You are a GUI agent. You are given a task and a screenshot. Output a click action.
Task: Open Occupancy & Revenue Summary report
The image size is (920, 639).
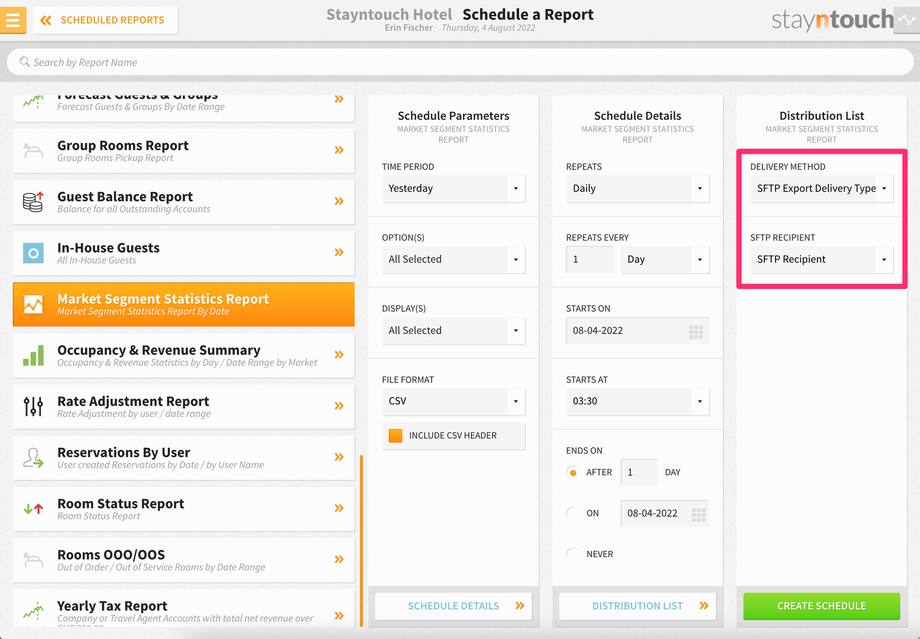[x=184, y=356]
